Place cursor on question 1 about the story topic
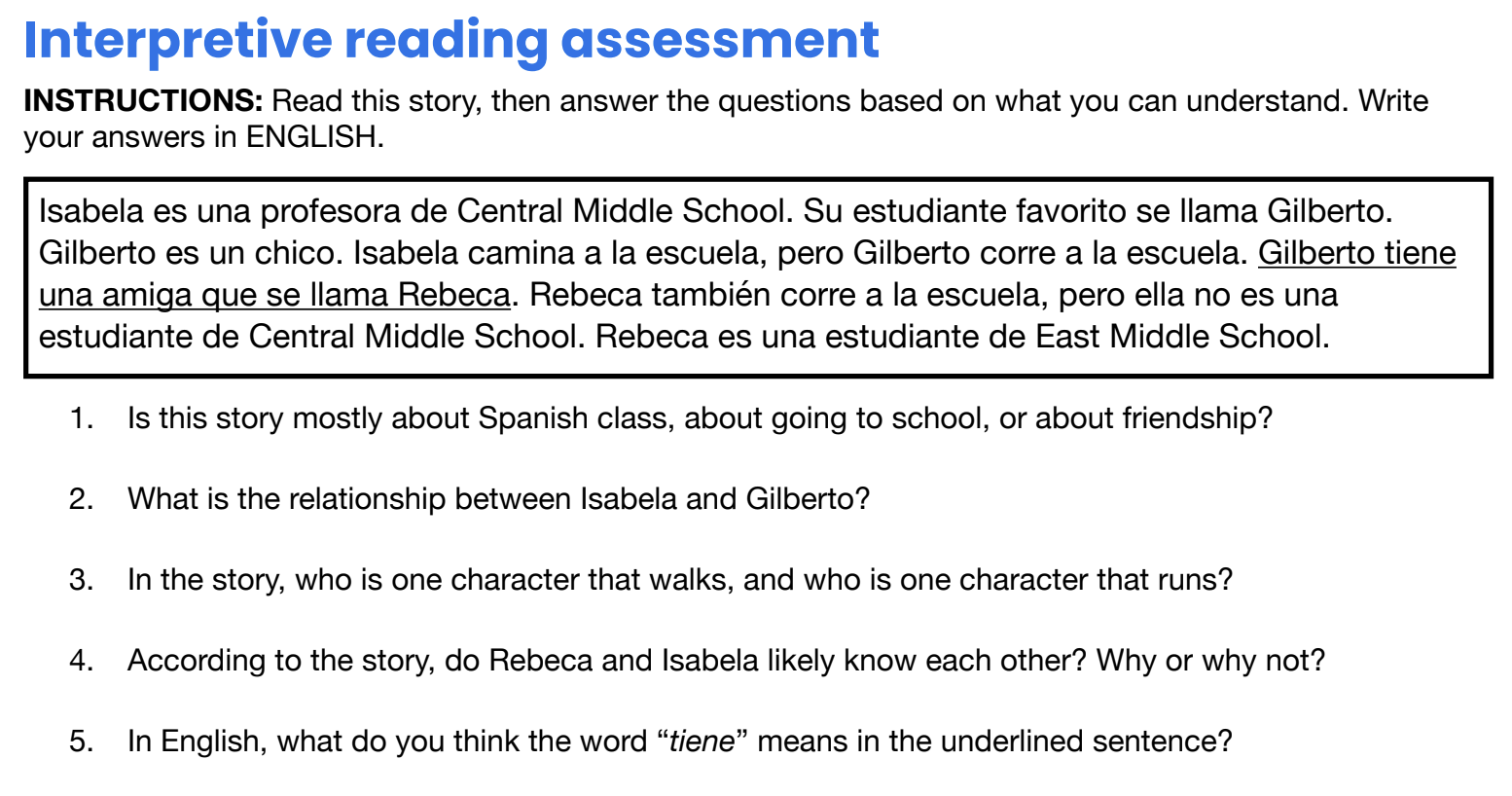This screenshot has height=796, width=1512. tap(699, 418)
